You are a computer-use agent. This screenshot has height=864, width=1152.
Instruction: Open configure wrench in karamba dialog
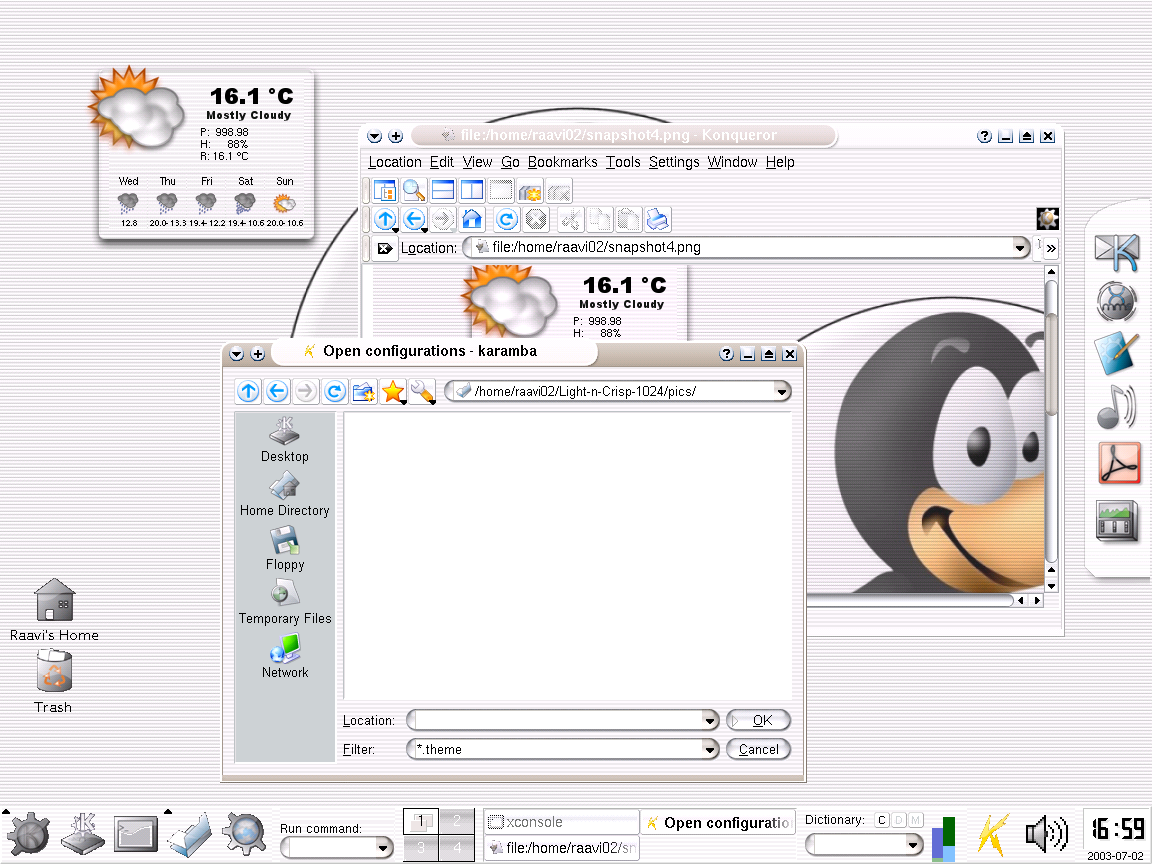[422, 392]
